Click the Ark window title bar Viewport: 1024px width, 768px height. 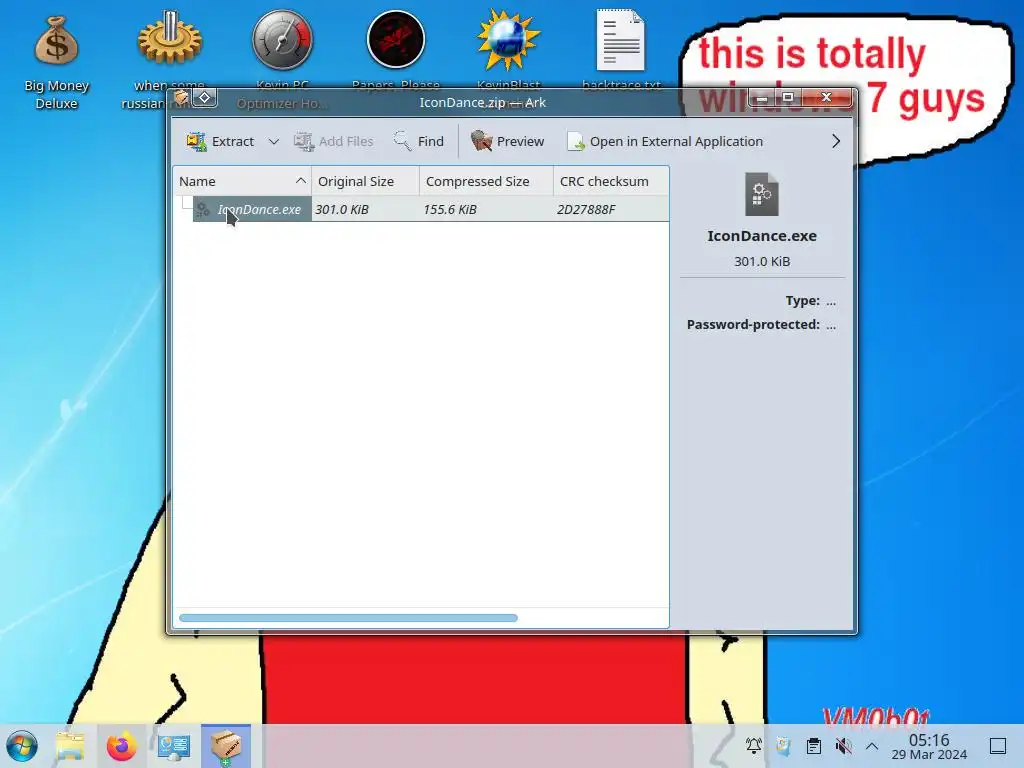(483, 103)
